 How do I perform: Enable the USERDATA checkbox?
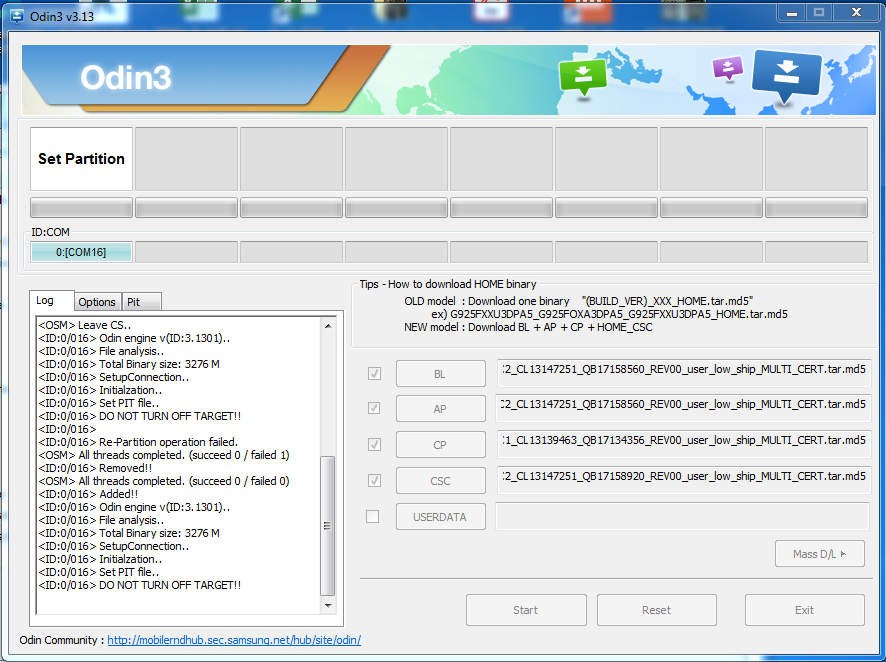click(373, 516)
